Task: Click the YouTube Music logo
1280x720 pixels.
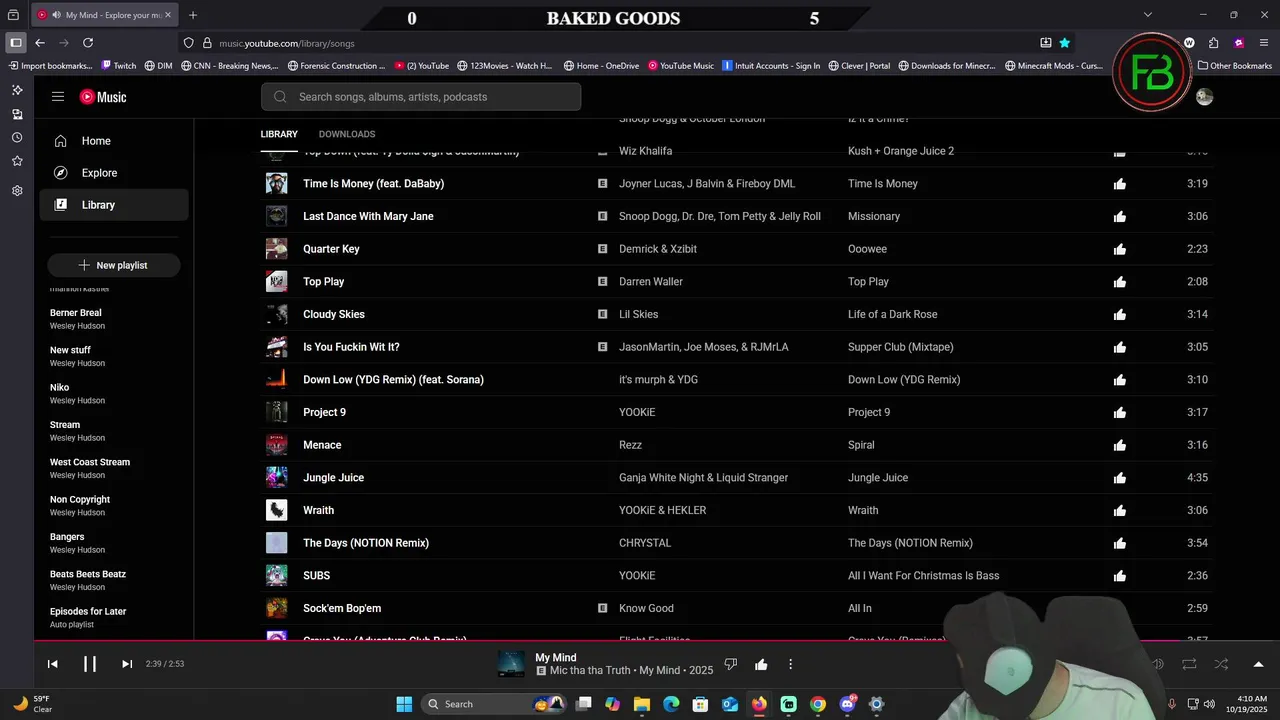Action: (103, 97)
